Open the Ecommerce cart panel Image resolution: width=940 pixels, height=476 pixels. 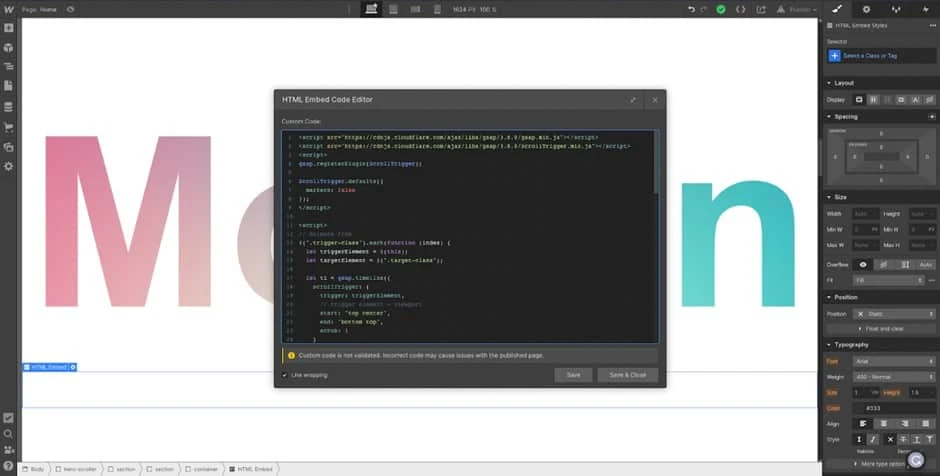point(8,126)
